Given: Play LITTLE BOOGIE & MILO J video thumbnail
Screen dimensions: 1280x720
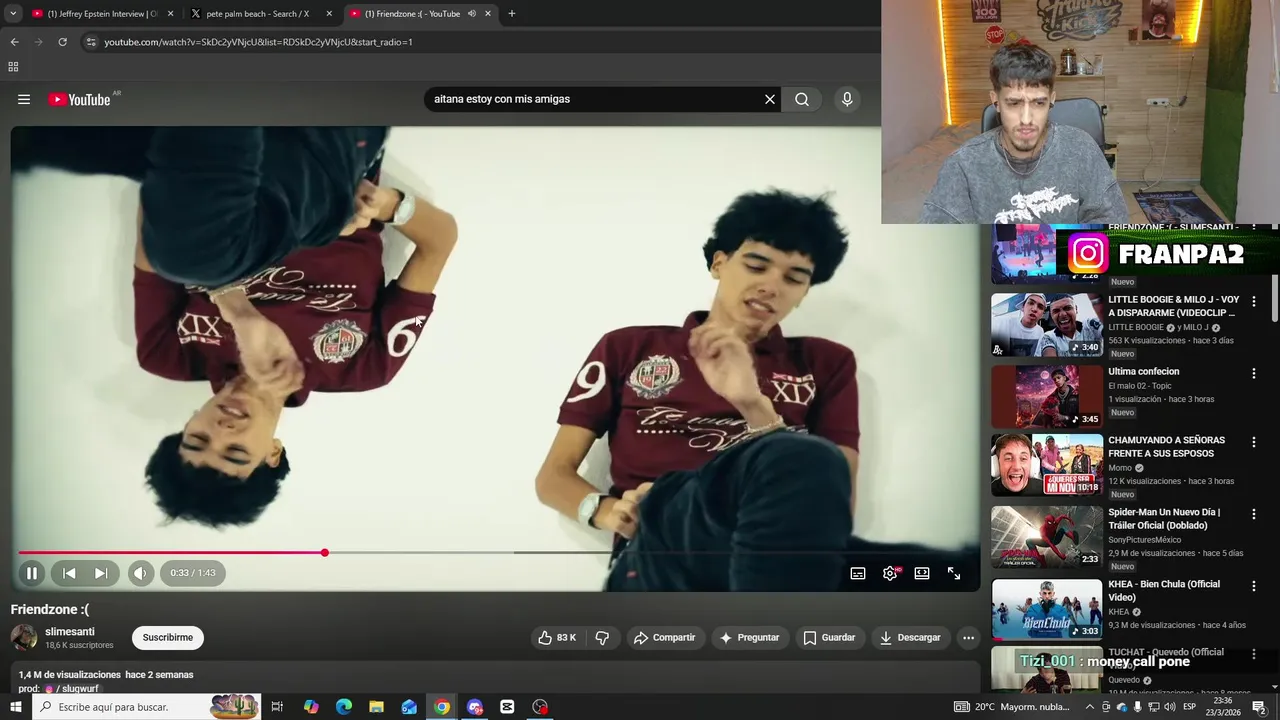Looking at the screenshot, I should tap(1046, 324).
